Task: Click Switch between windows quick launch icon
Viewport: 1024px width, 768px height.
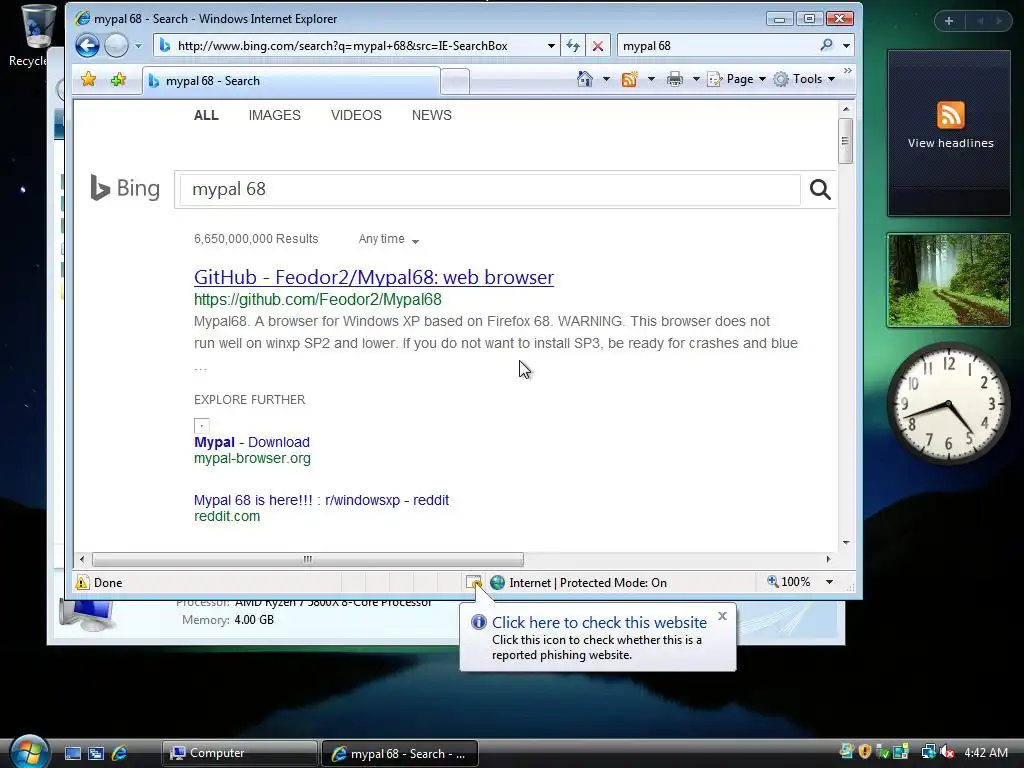Action: tap(96, 753)
